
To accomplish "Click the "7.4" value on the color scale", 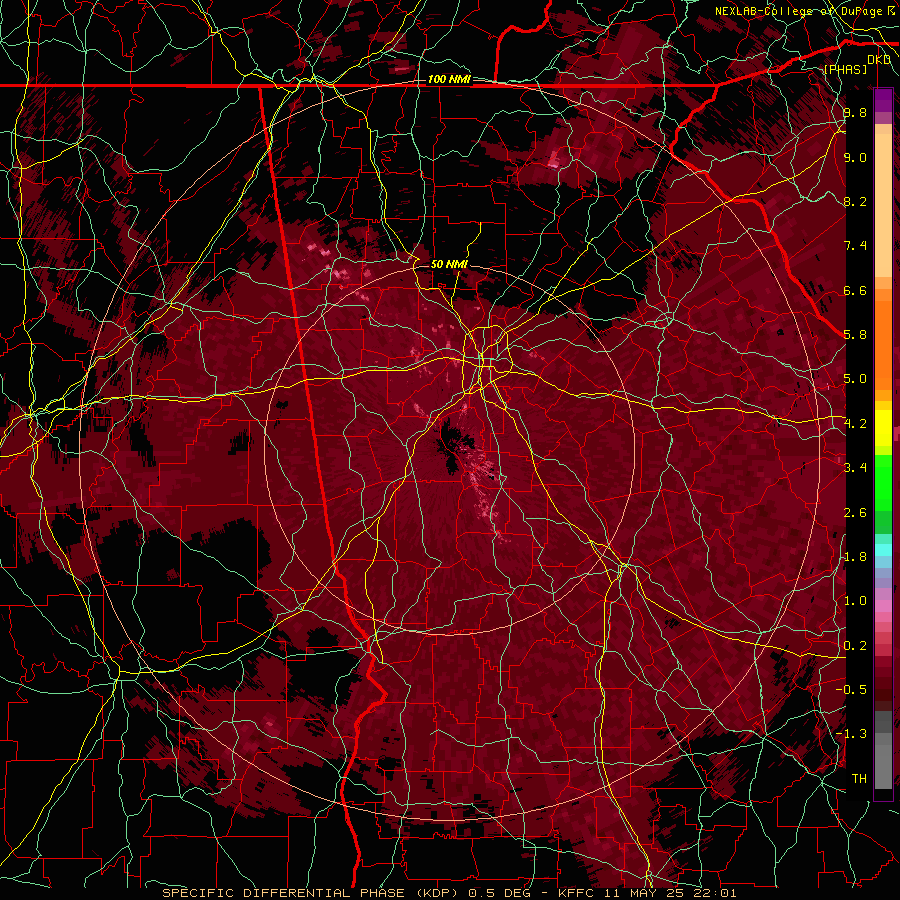I will [x=855, y=246].
